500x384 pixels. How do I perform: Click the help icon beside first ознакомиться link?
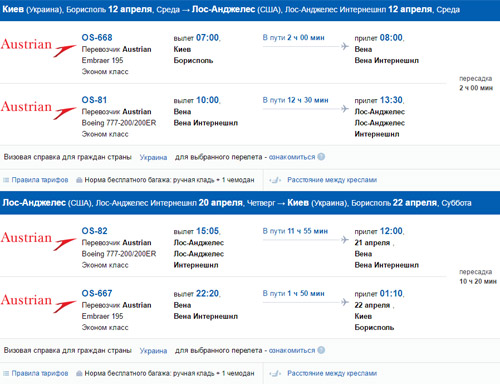coord(321,157)
